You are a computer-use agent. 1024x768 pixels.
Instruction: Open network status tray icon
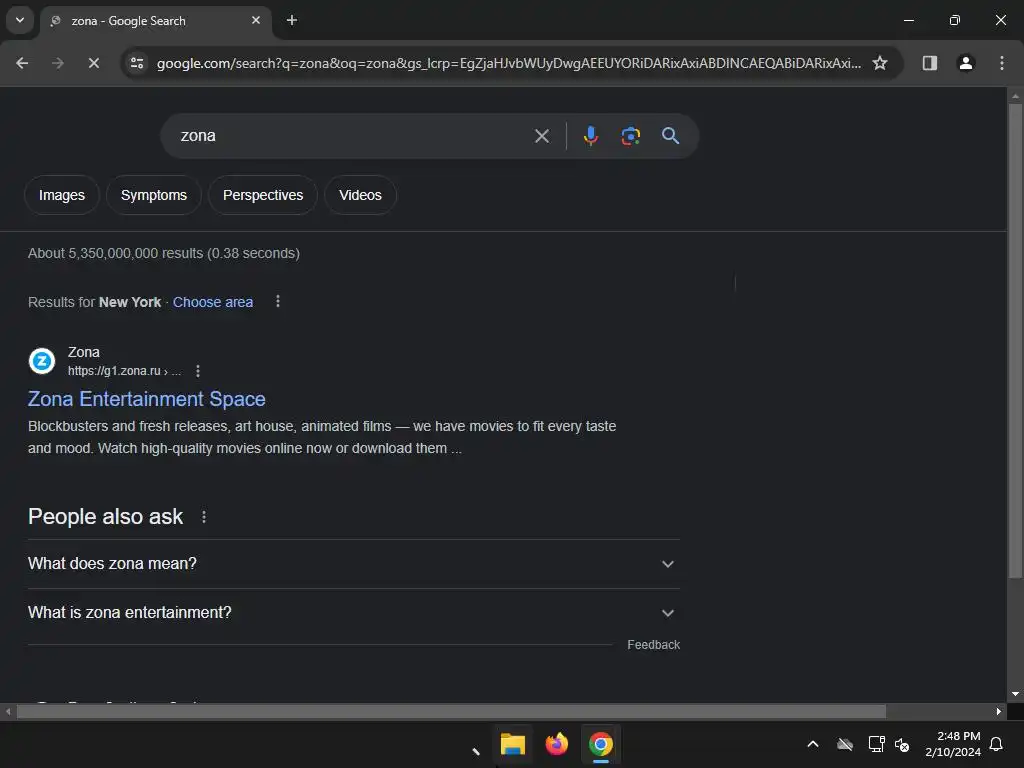[x=876, y=744]
